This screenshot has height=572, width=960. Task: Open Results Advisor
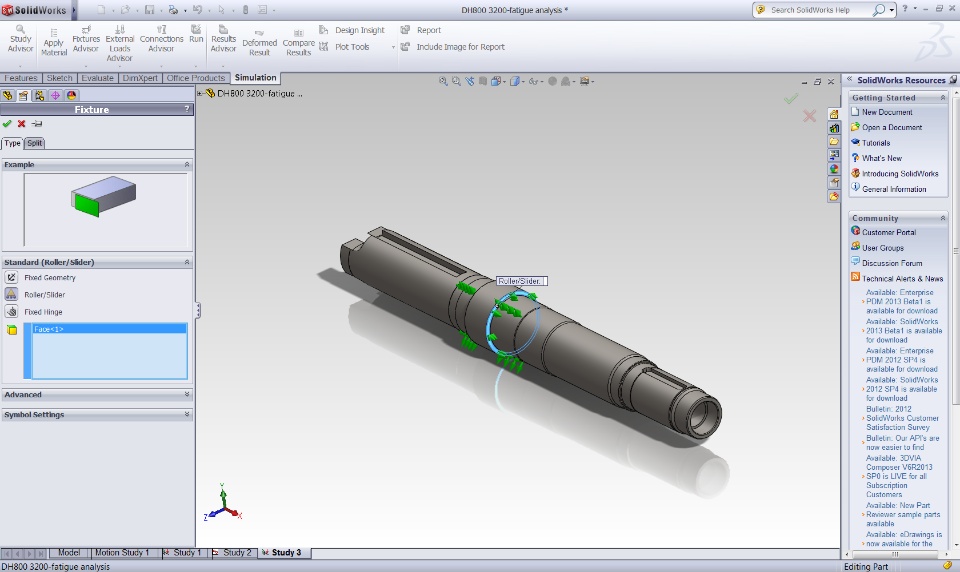point(223,39)
